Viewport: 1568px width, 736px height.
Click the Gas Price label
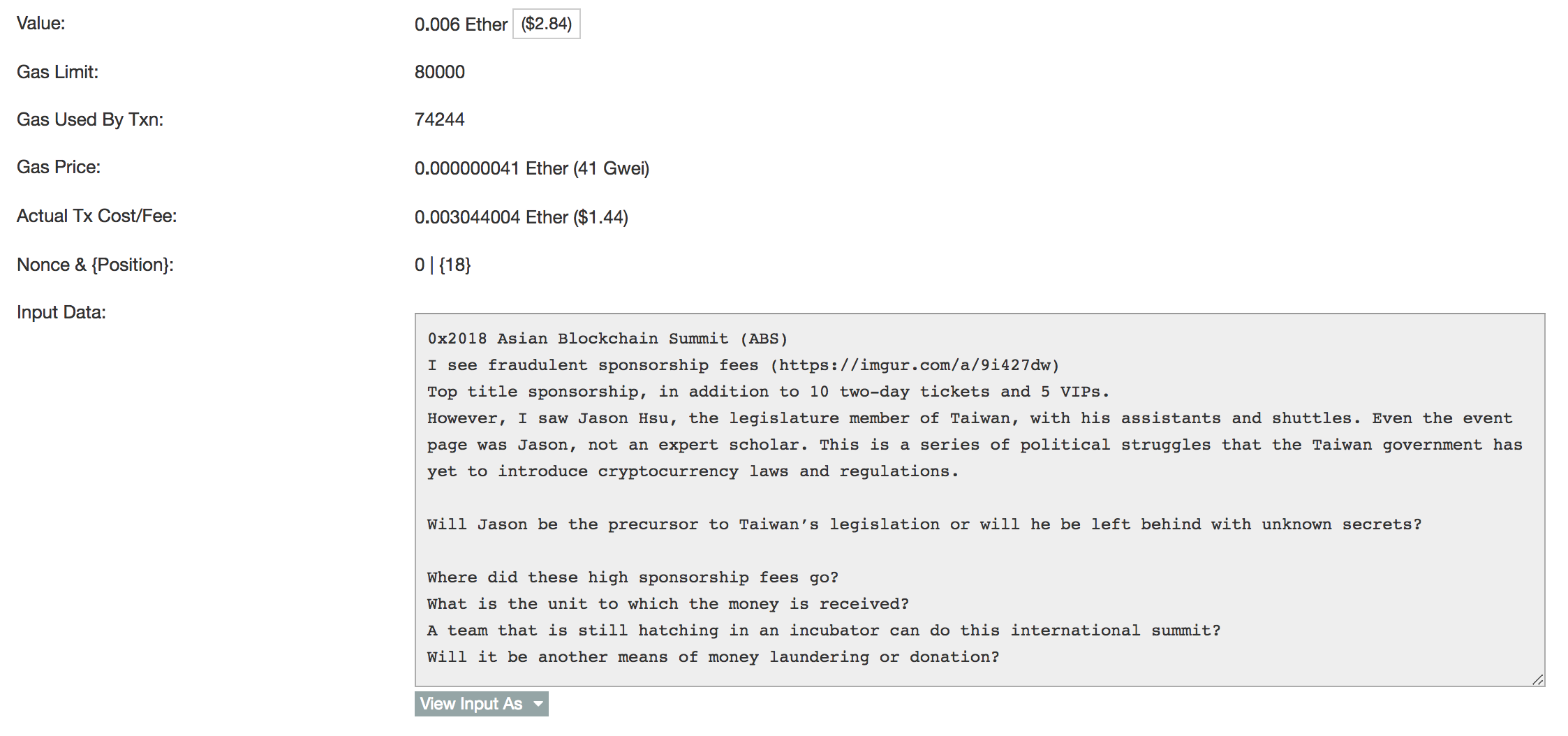(59, 167)
